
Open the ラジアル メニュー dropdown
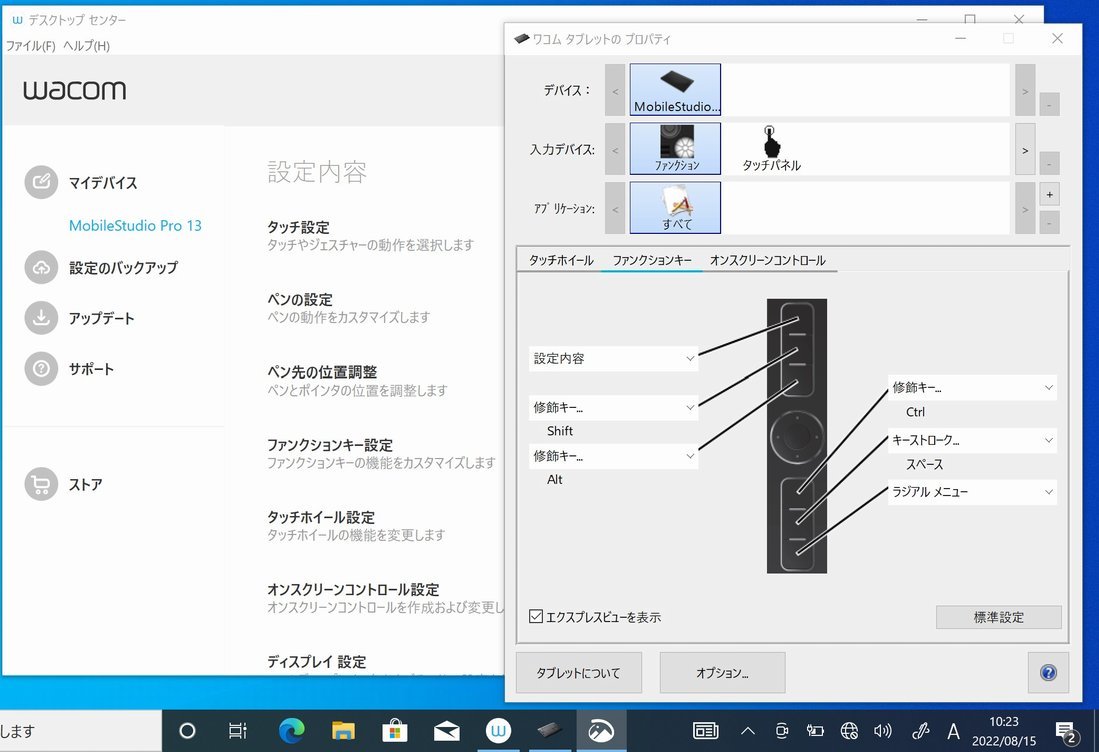coord(972,492)
